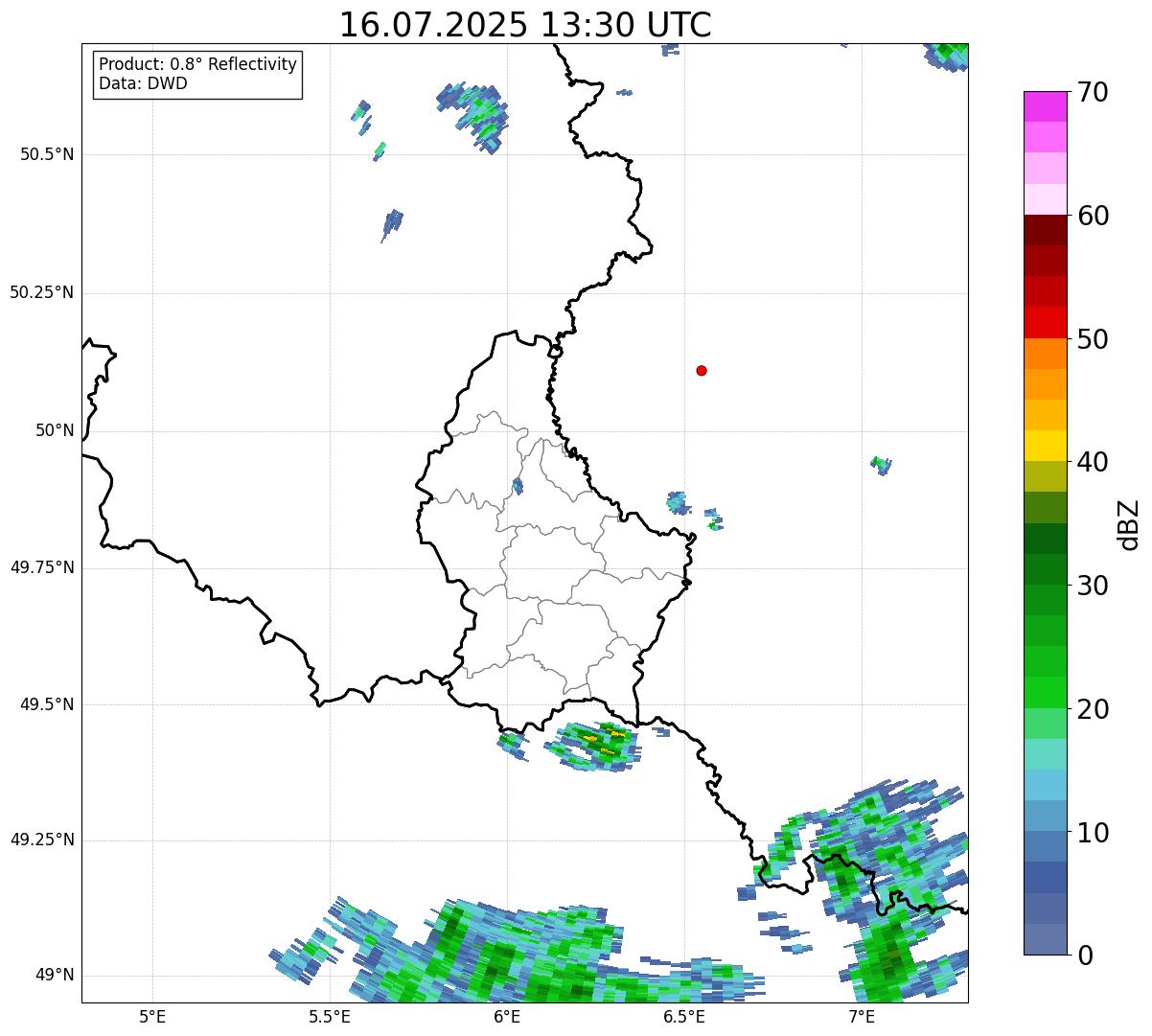Click the colorbar 70 tick label

1093,92
